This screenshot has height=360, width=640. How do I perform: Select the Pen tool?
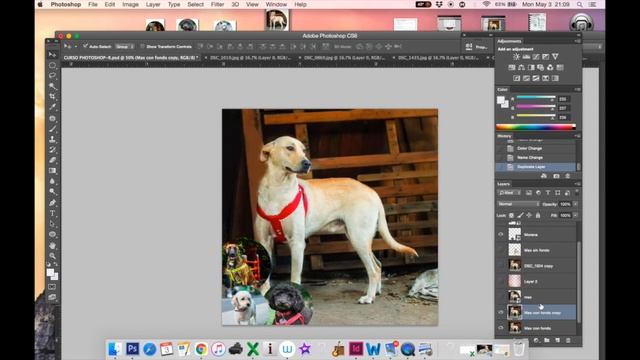click(52, 203)
